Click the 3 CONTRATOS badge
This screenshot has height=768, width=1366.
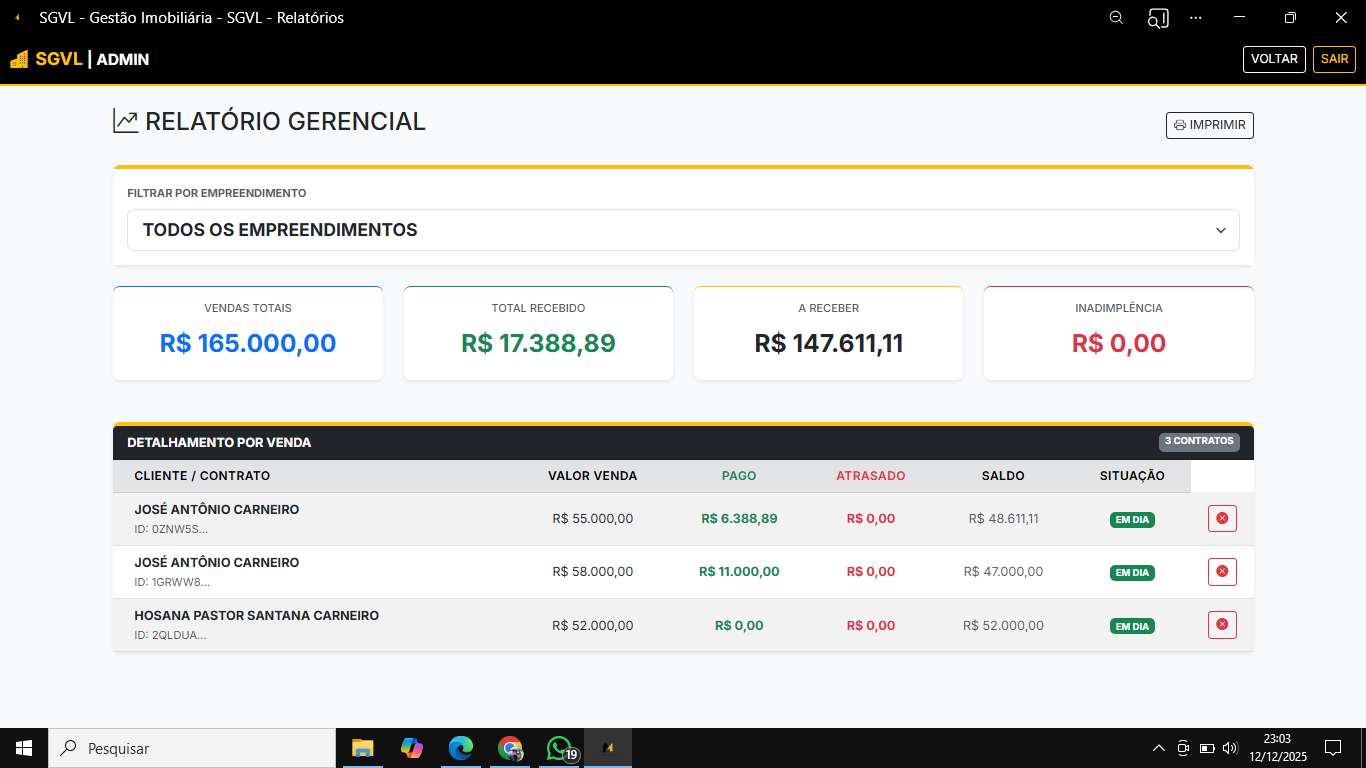click(1199, 441)
